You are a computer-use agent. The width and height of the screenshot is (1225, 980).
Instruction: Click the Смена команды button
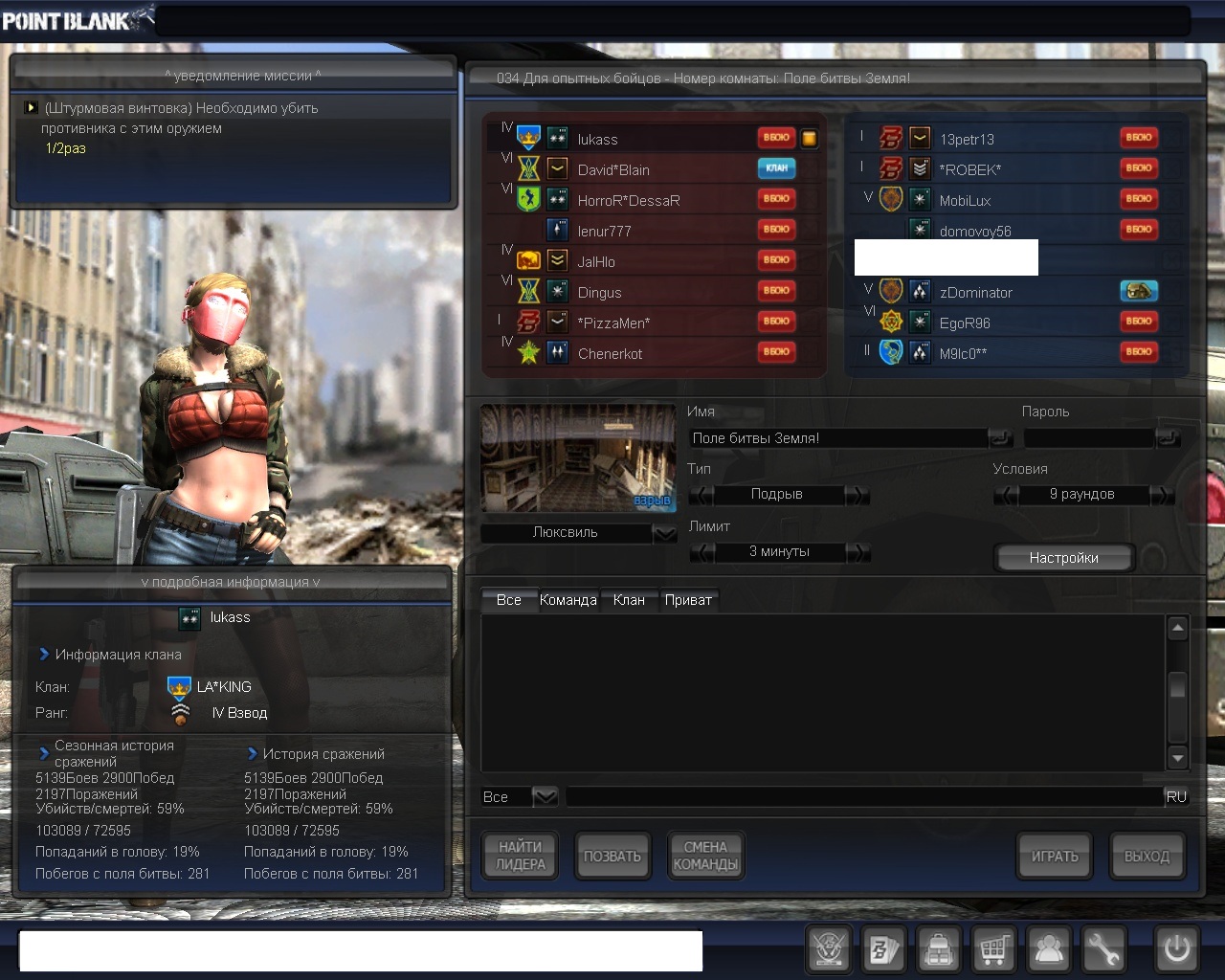click(x=705, y=856)
